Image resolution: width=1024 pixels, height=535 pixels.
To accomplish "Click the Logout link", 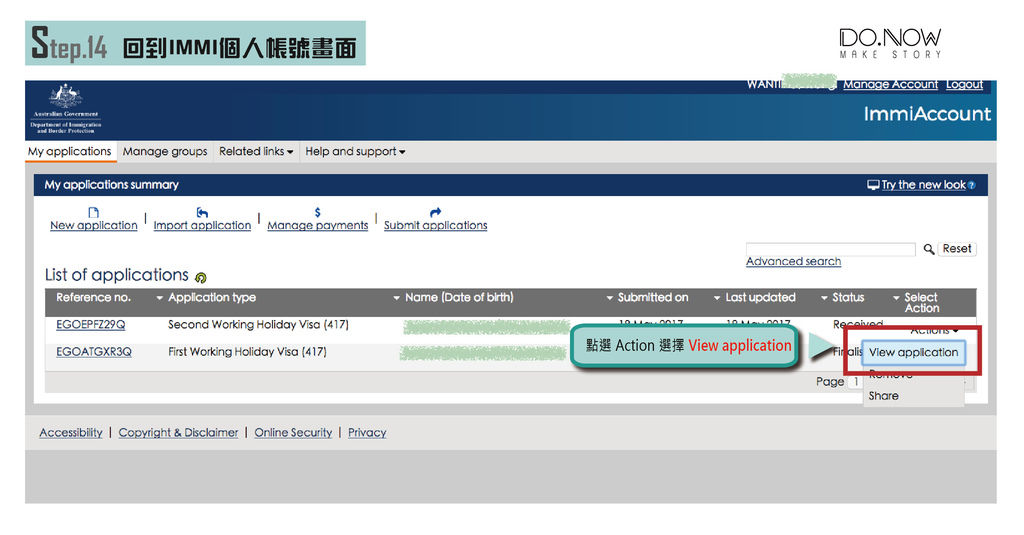I will pyautogui.click(x=964, y=84).
